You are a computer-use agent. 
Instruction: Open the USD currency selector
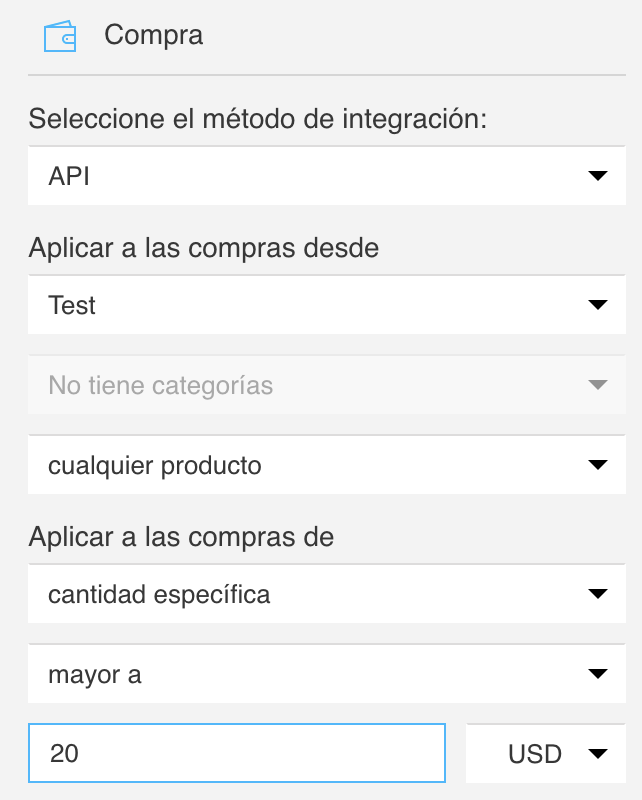tap(546, 753)
